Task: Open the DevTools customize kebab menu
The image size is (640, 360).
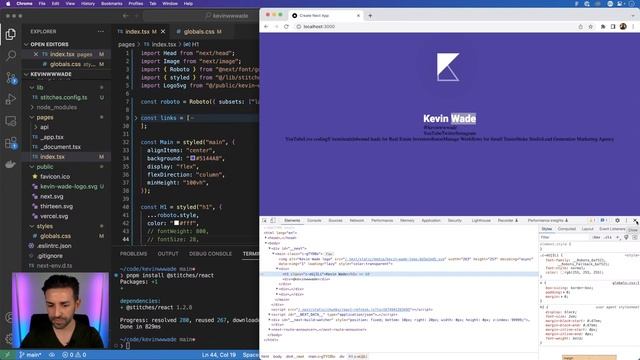Action: click(626, 220)
